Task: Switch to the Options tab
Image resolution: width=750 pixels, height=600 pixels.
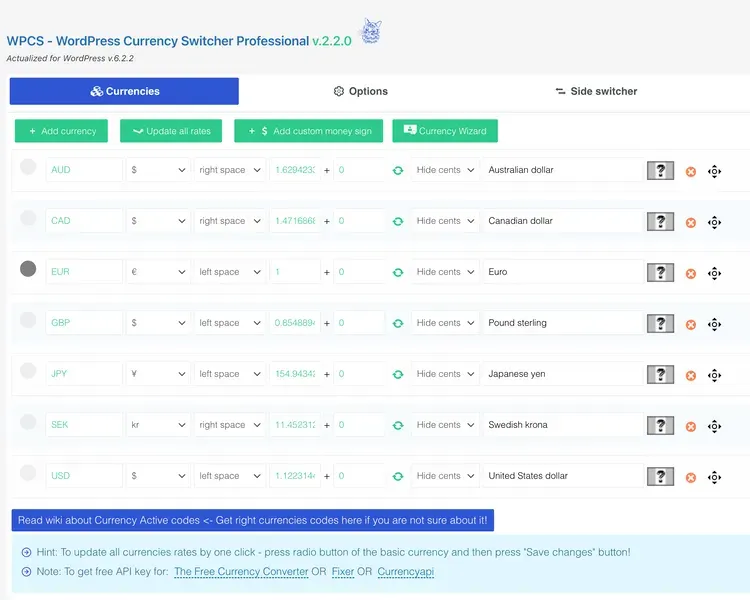Action: click(360, 91)
